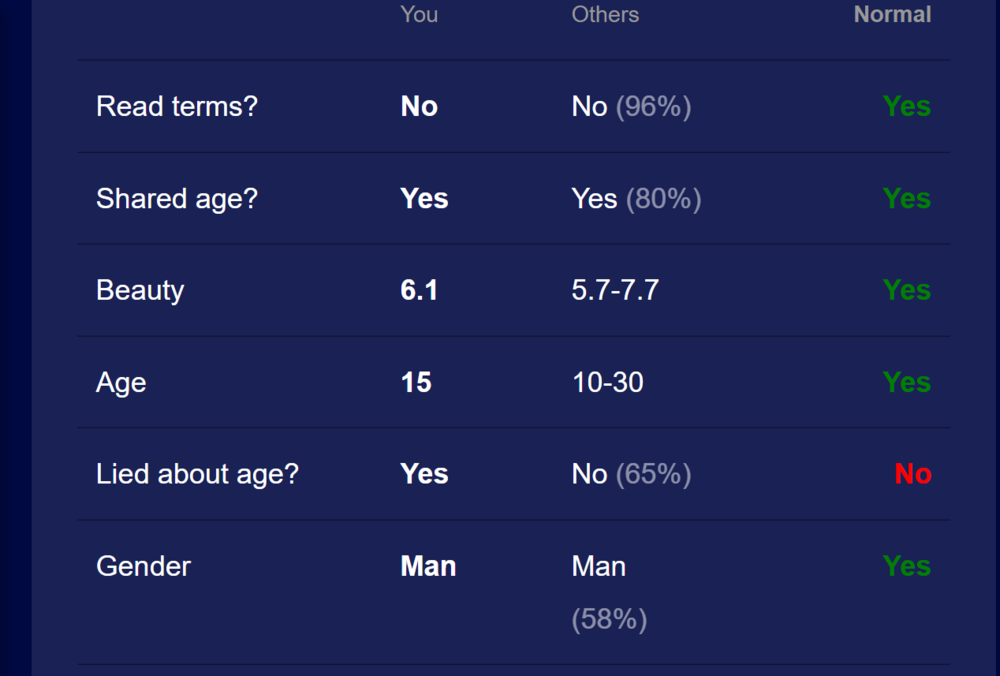
Task: Select the 'Man' value under You
Action: tap(428, 566)
